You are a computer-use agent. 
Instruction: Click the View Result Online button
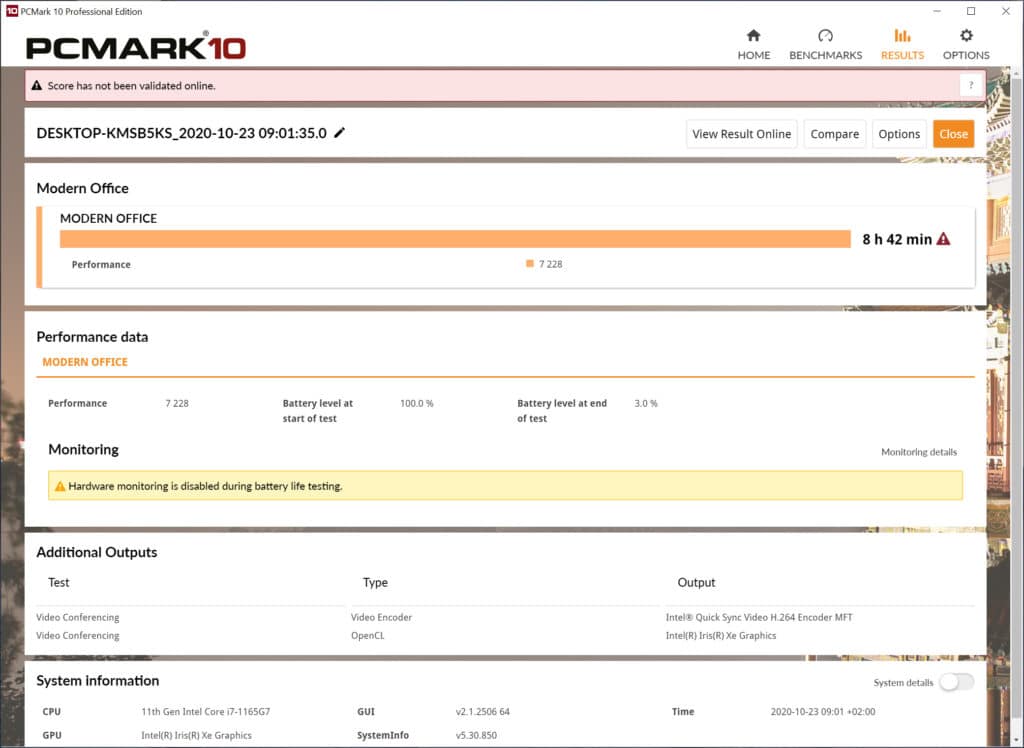tap(741, 134)
